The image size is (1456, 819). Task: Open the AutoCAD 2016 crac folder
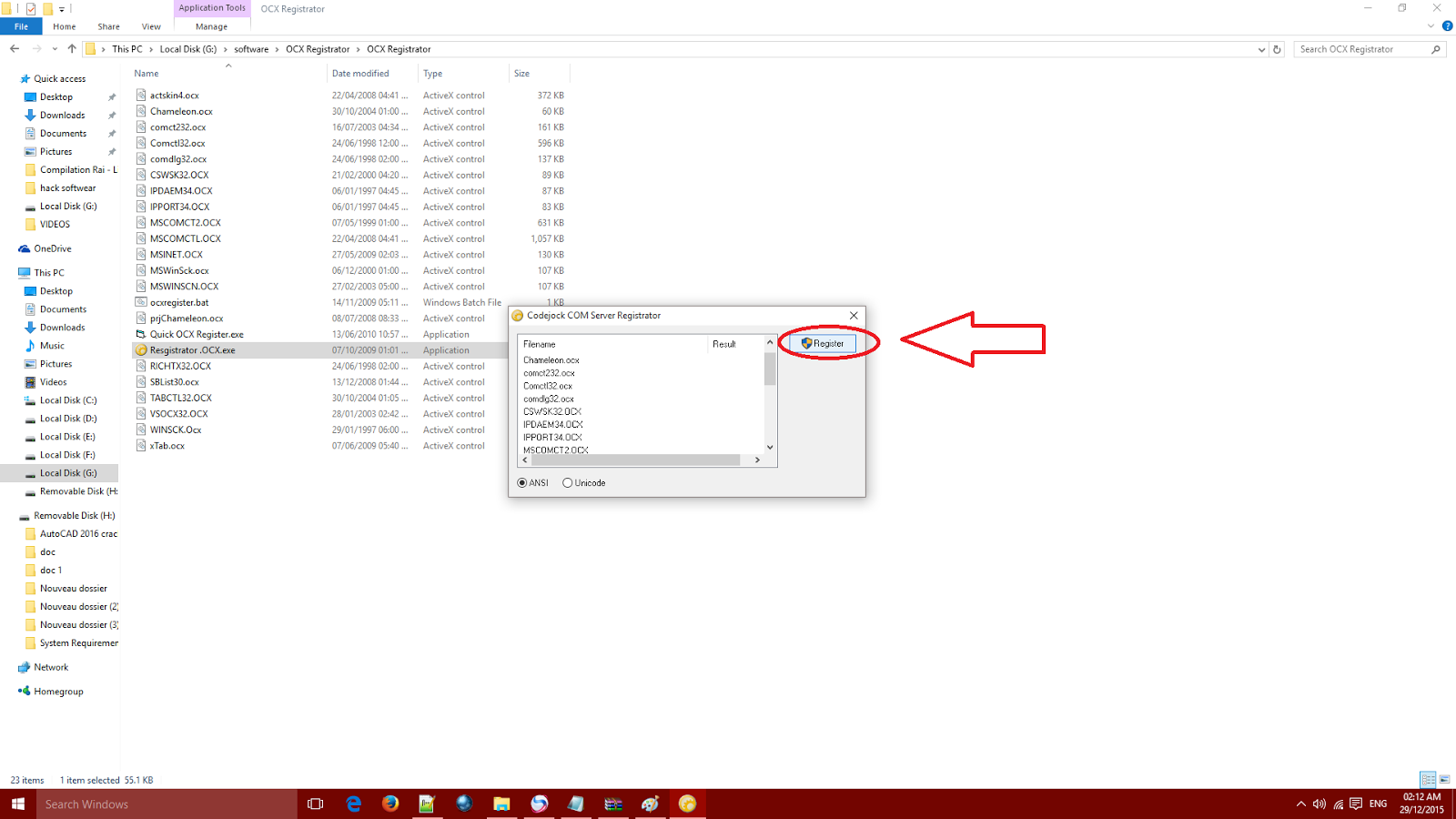click(78, 534)
